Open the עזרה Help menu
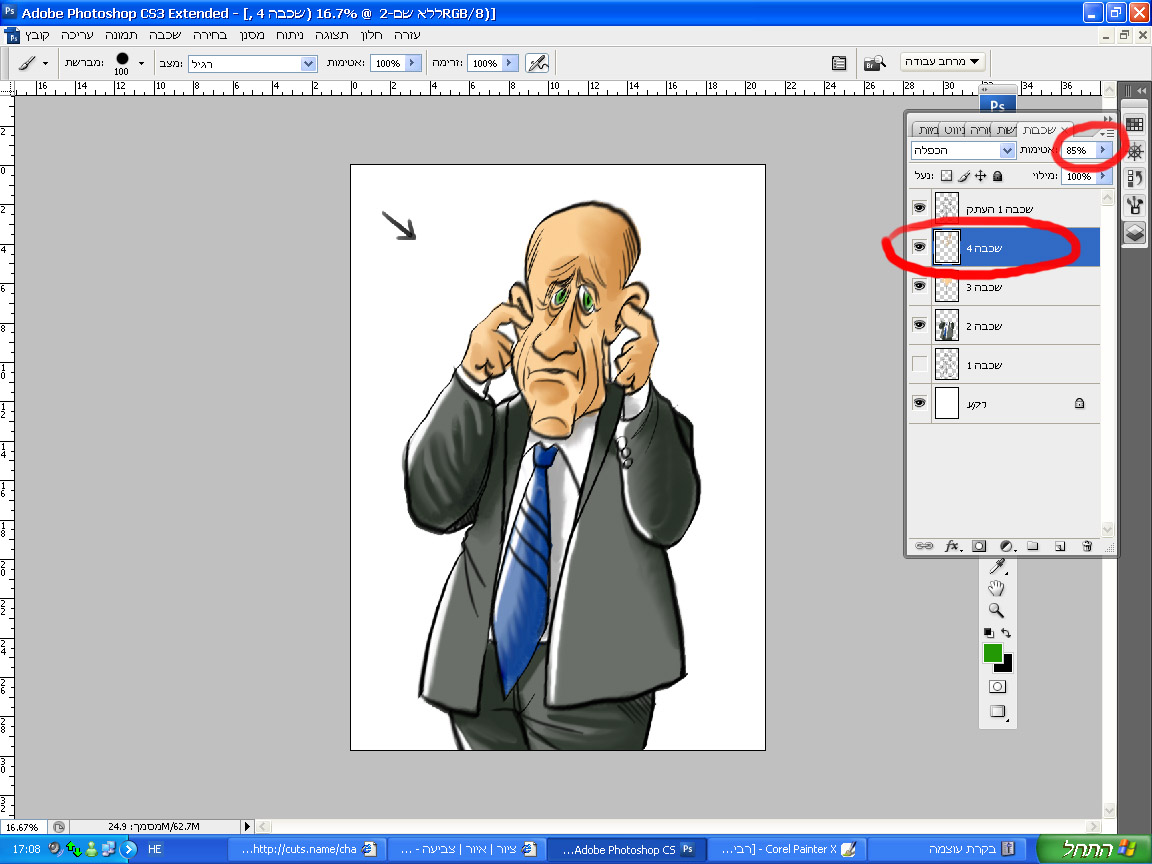 407,35
